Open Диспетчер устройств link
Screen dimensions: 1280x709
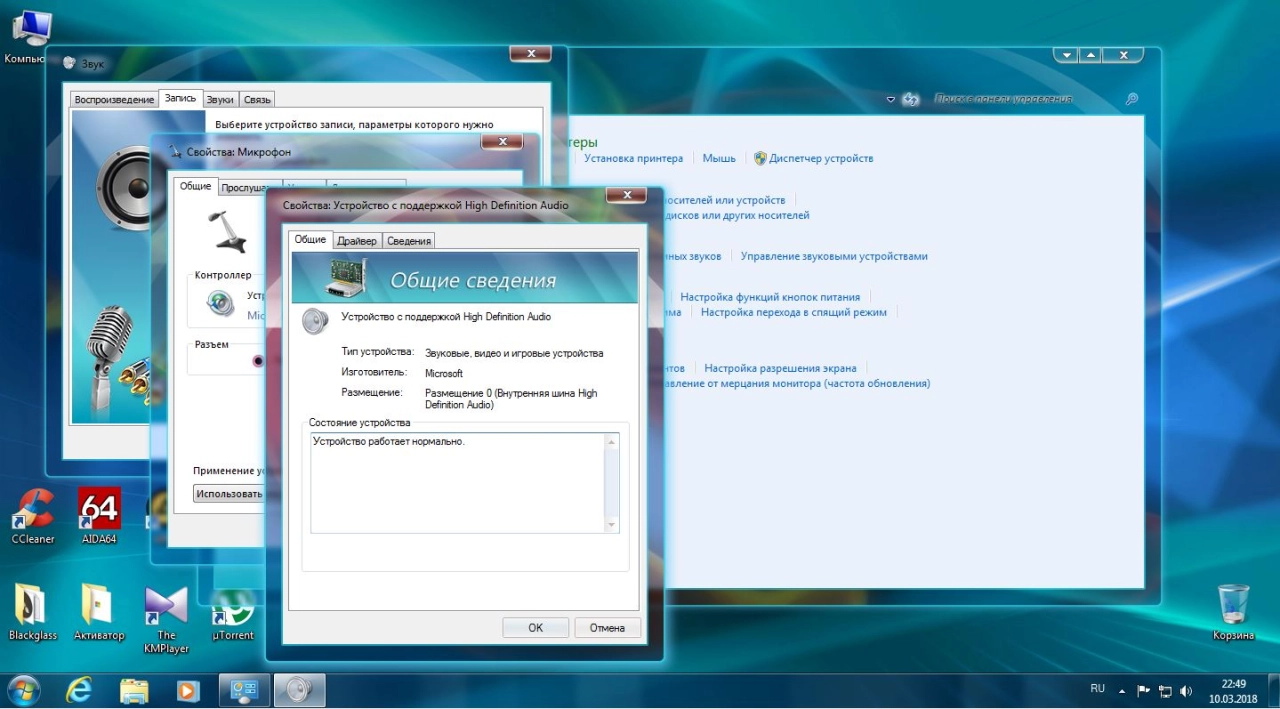point(821,158)
